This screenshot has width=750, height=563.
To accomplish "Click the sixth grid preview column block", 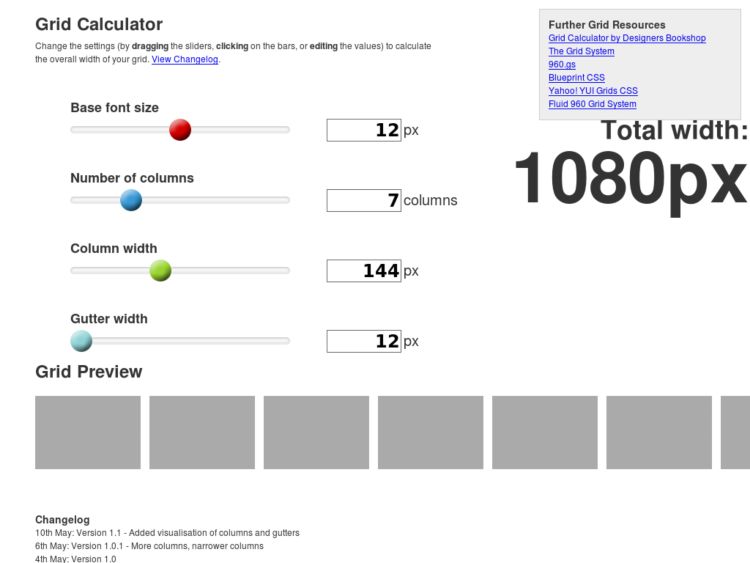I will click(x=659, y=432).
